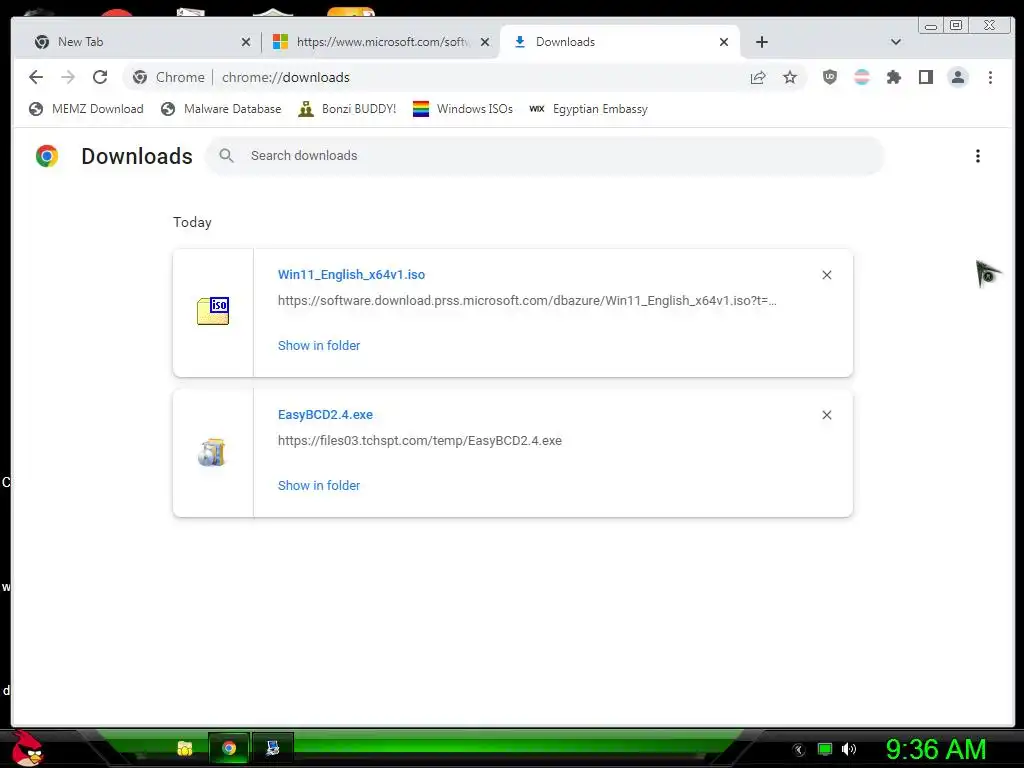The image size is (1024, 768).
Task: Open the Windows ISOs bookmark
Action: click(x=462, y=109)
